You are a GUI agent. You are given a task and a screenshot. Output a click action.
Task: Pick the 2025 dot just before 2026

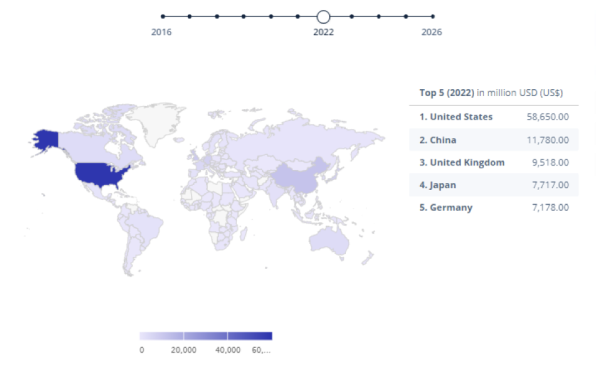pos(406,16)
